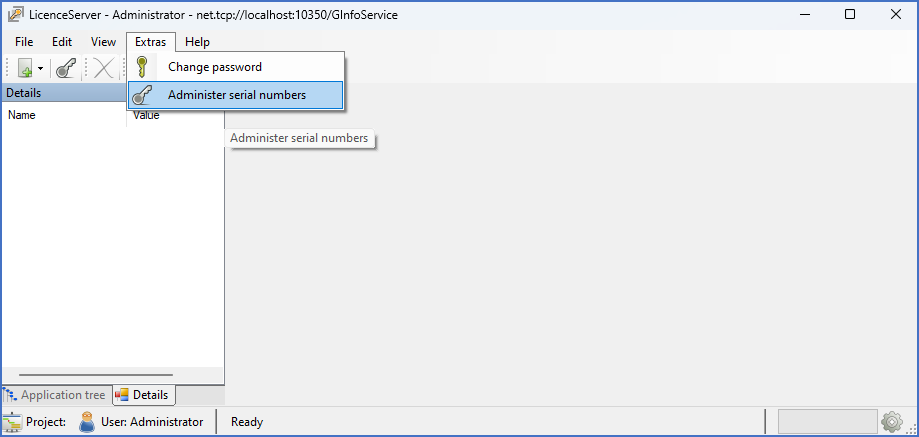Minimize the LicenceServer window
The image size is (919, 437).
click(x=804, y=15)
